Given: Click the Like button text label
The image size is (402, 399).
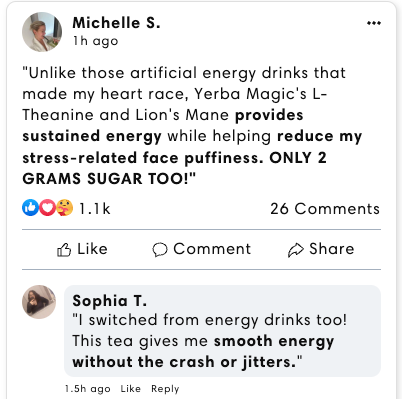Looking at the screenshot, I should pyautogui.click(x=92, y=249).
